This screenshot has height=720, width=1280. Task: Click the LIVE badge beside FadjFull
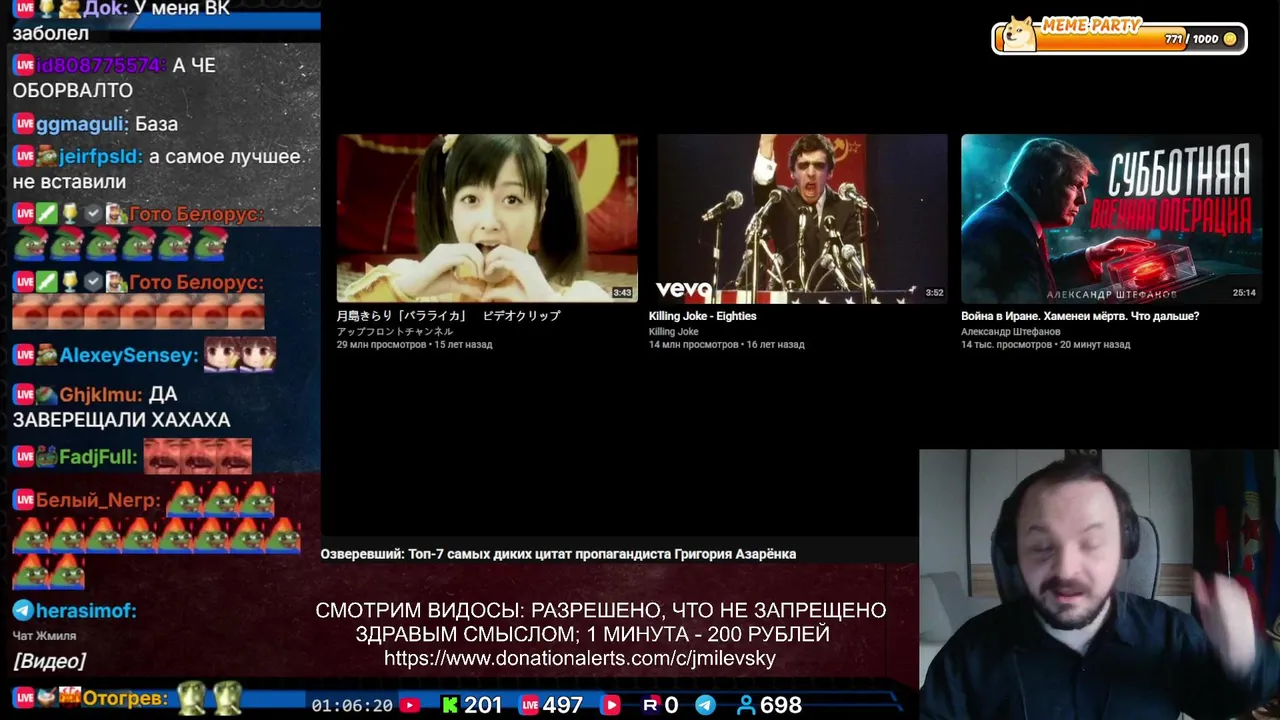pyautogui.click(x=23, y=457)
